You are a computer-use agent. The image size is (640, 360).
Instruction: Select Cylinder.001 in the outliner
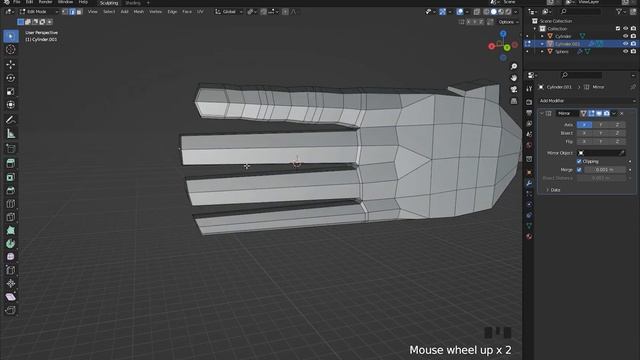pos(567,44)
